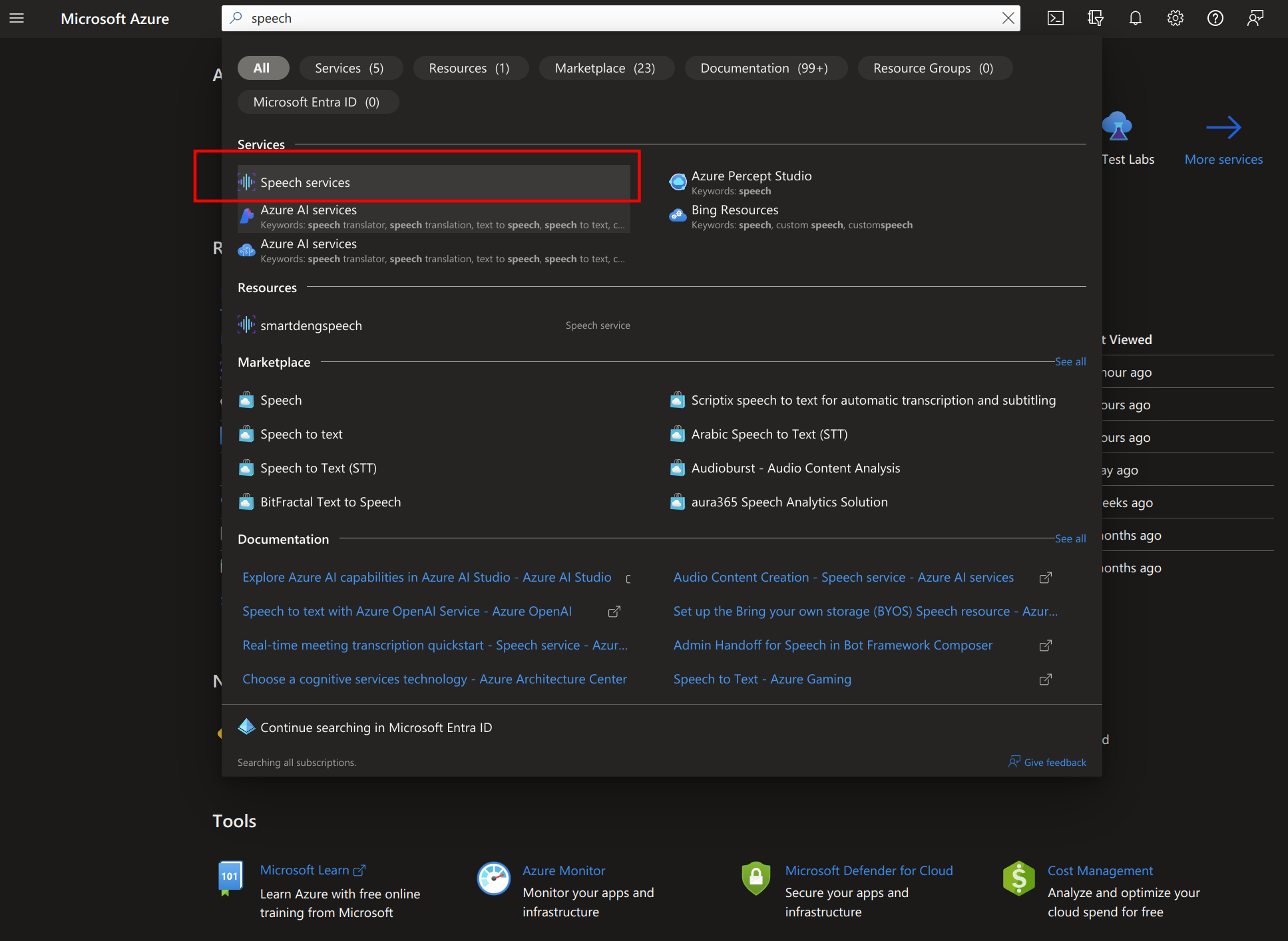Open Bing Resources service
Image resolution: width=1288 pixels, height=941 pixels.
click(x=735, y=210)
